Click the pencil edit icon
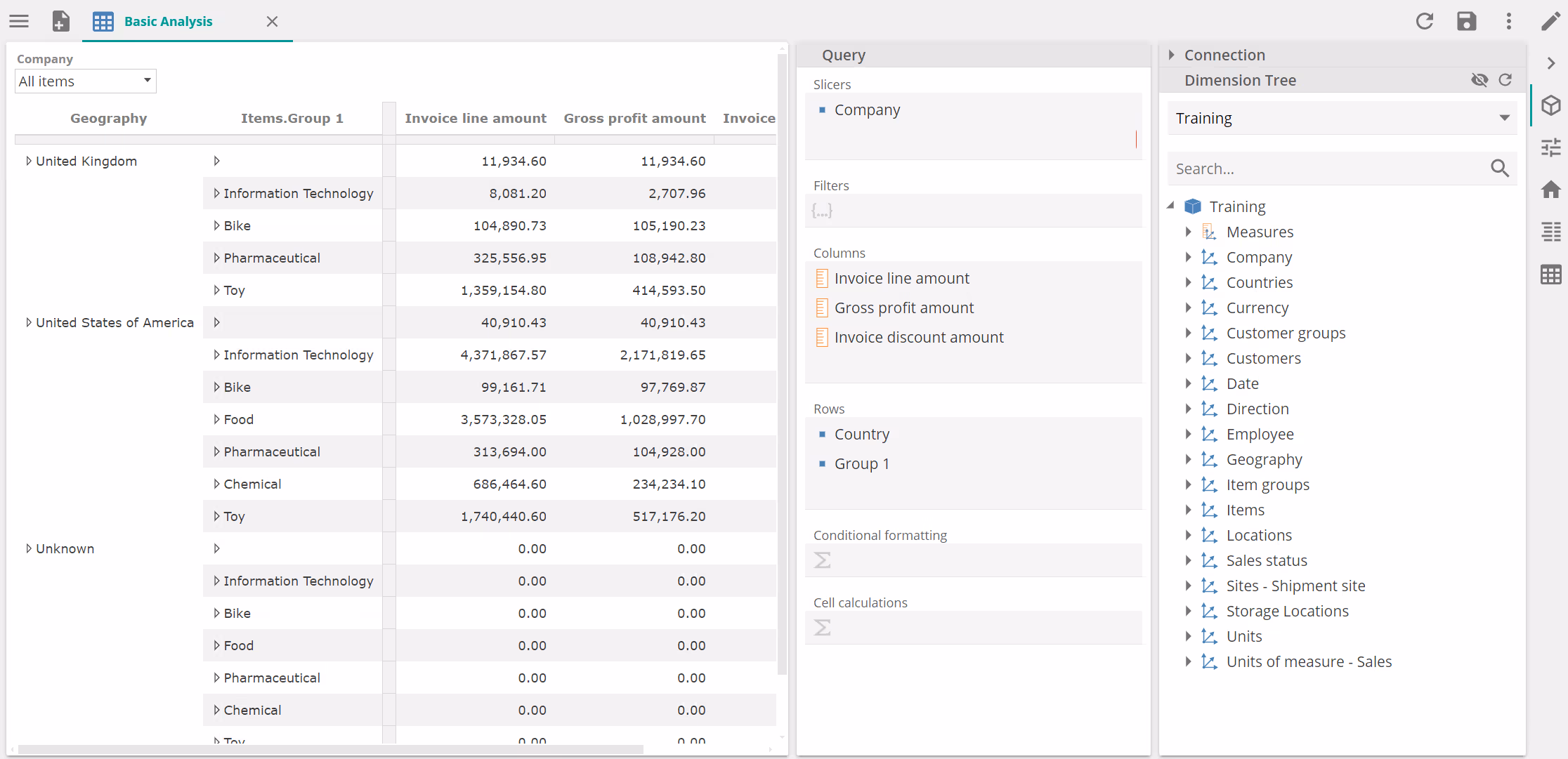This screenshot has width=1568, height=759. tap(1550, 21)
